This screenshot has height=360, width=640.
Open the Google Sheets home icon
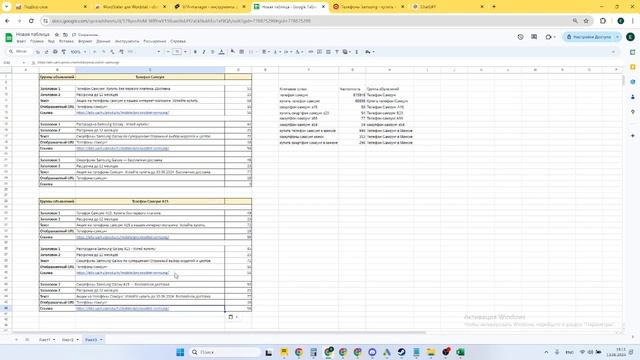click(9, 38)
